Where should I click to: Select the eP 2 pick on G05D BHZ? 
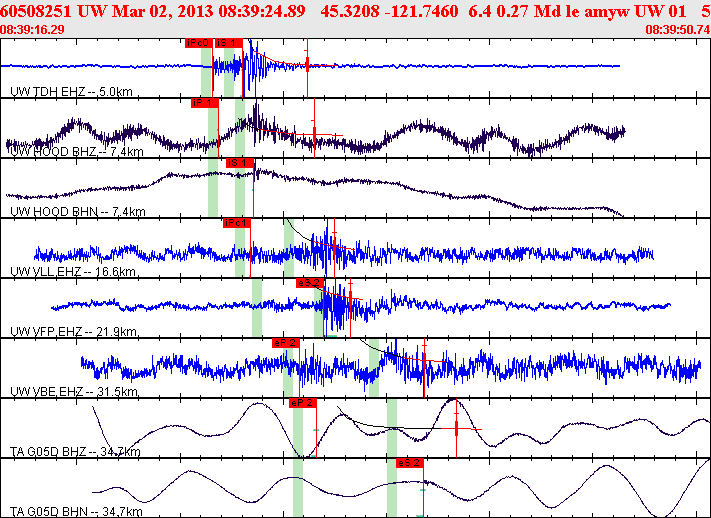[303, 403]
